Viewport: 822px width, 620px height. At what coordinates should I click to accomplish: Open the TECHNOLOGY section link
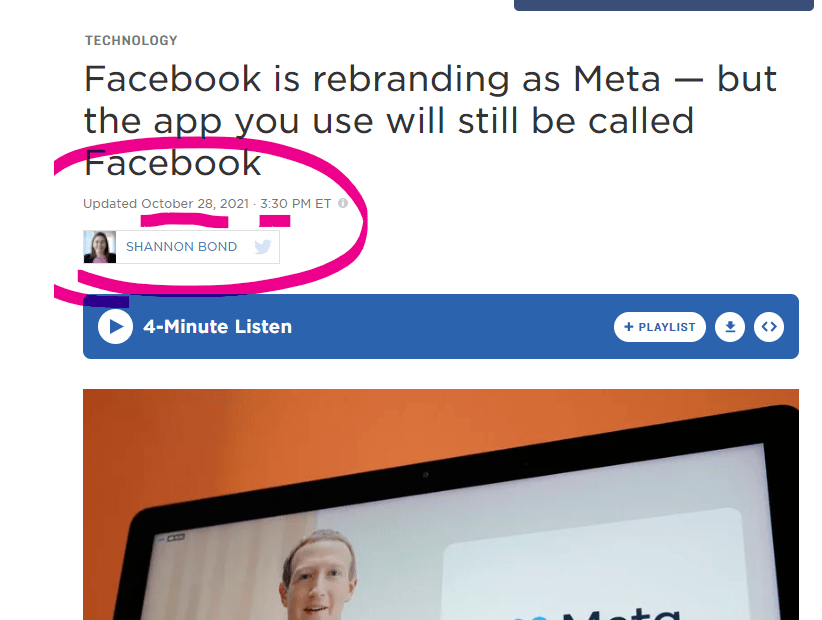pyautogui.click(x=131, y=40)
